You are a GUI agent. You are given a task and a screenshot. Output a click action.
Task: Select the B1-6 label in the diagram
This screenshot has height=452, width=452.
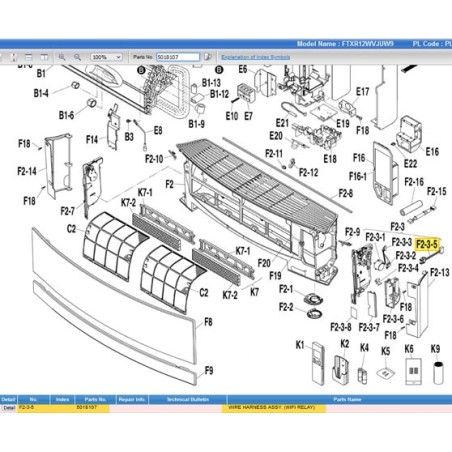(66, 115)
